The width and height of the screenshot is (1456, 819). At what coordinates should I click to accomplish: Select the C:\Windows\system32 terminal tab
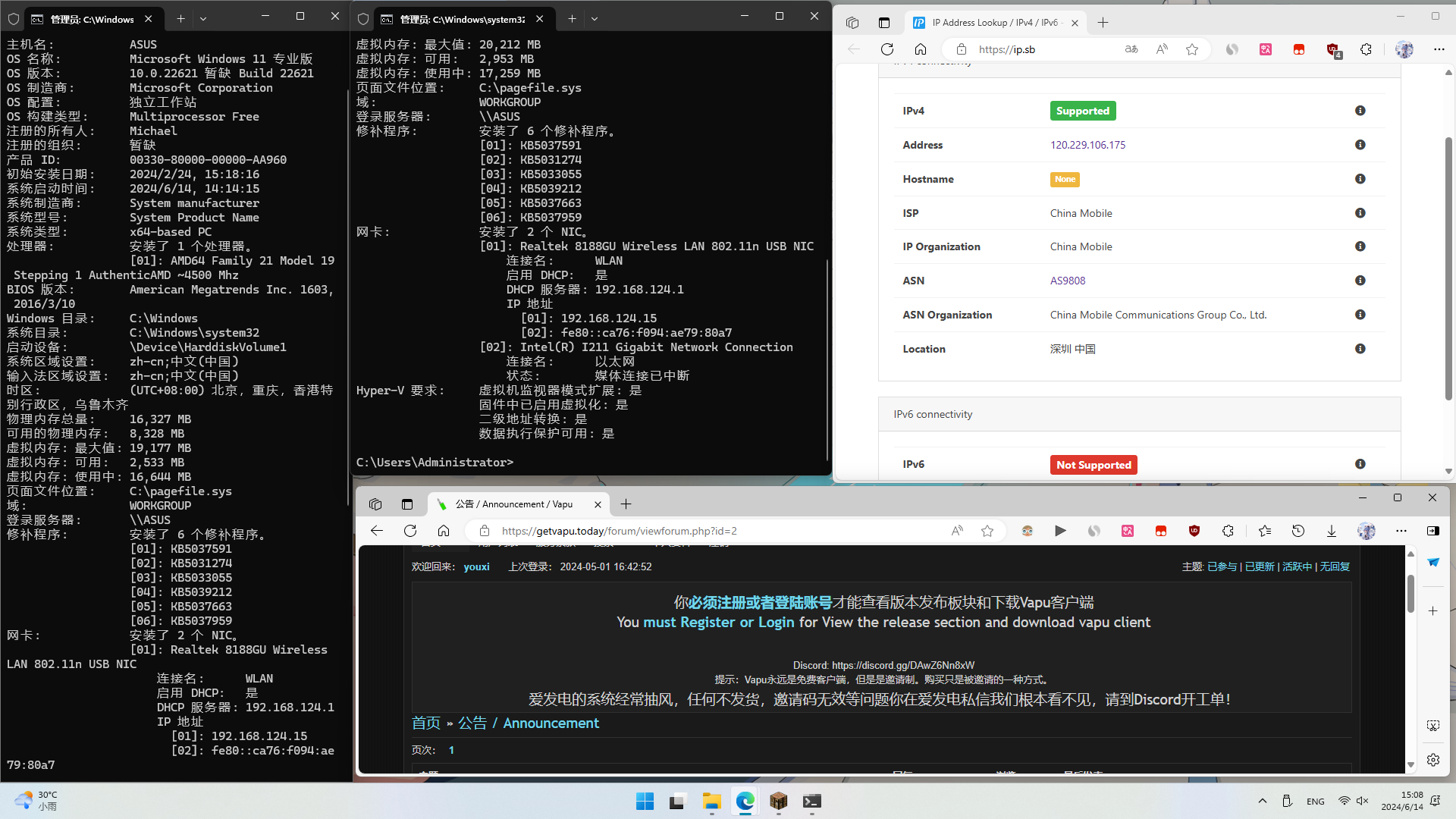click(x=463, y=19)
